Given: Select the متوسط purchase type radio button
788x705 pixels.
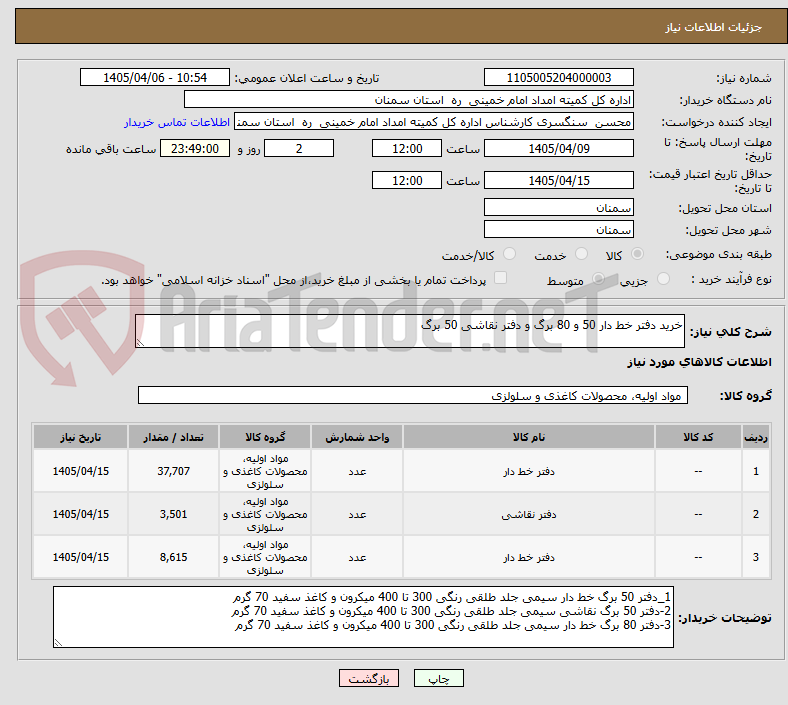Looking at the screenshot, I should pos(598,278).
